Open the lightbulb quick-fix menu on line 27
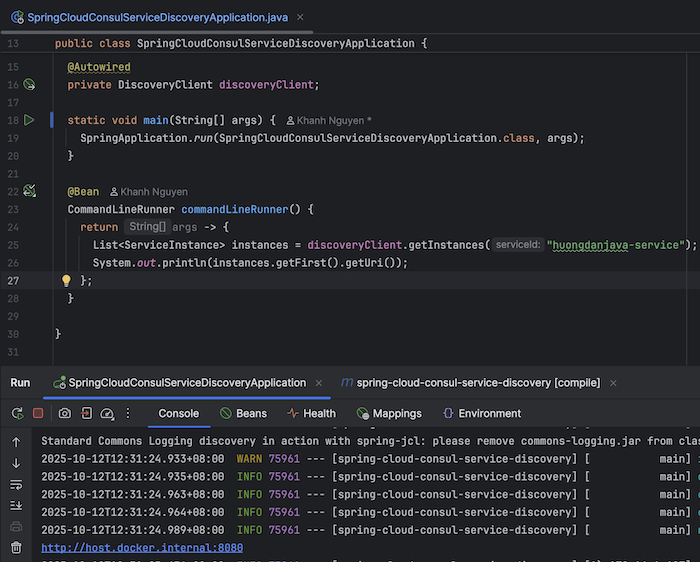 click(x=67, y=281)
